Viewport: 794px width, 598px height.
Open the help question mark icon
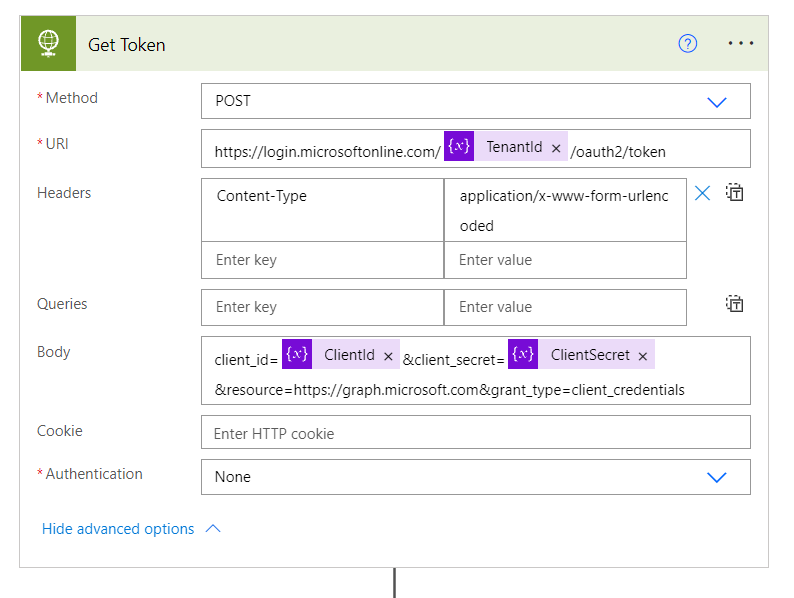pyautogui.click(x=688, y=44)
